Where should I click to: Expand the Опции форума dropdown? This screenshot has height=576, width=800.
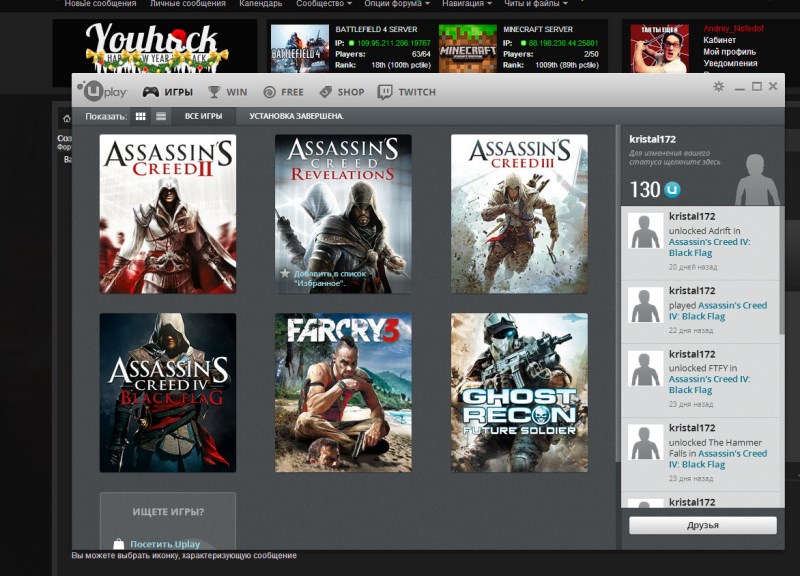click(397, 4)
